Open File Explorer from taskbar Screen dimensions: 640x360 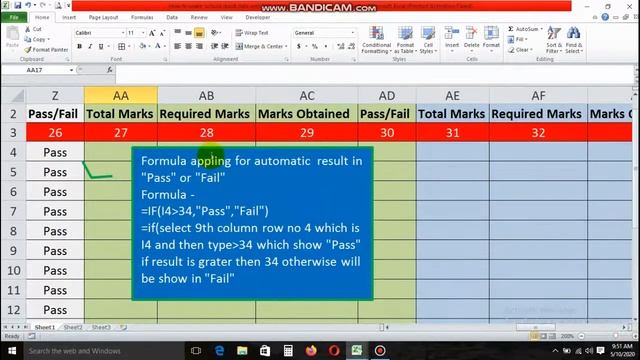[x=242, y=351]
